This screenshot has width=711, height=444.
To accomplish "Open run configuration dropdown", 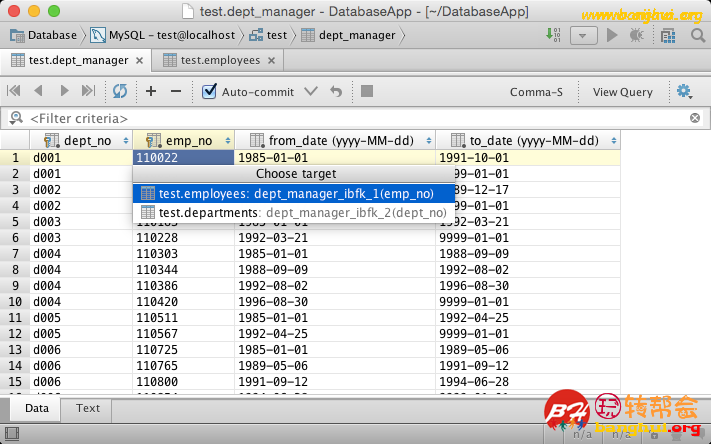I will click(583, 35).
